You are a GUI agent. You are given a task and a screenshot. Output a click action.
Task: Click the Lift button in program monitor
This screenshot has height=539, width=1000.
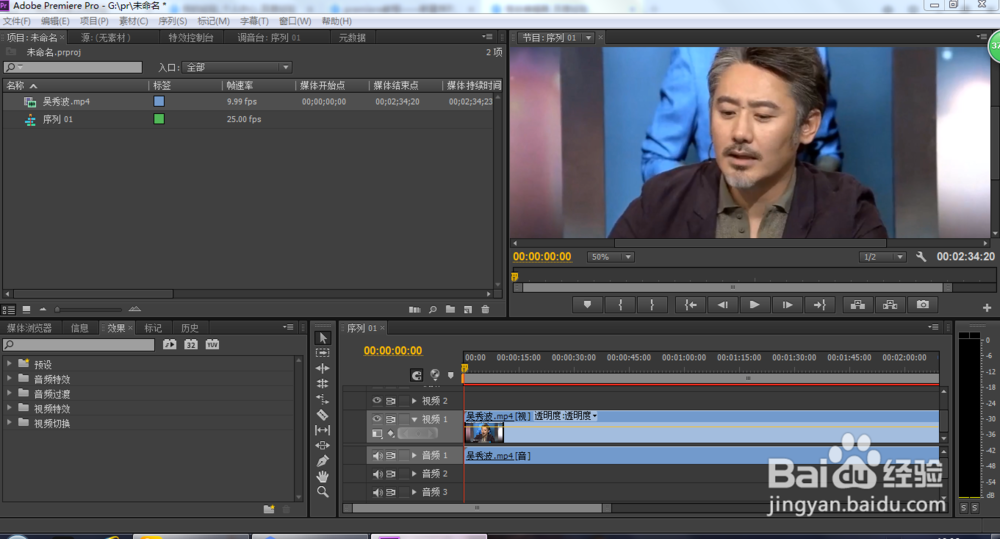(x=858, y=305)
